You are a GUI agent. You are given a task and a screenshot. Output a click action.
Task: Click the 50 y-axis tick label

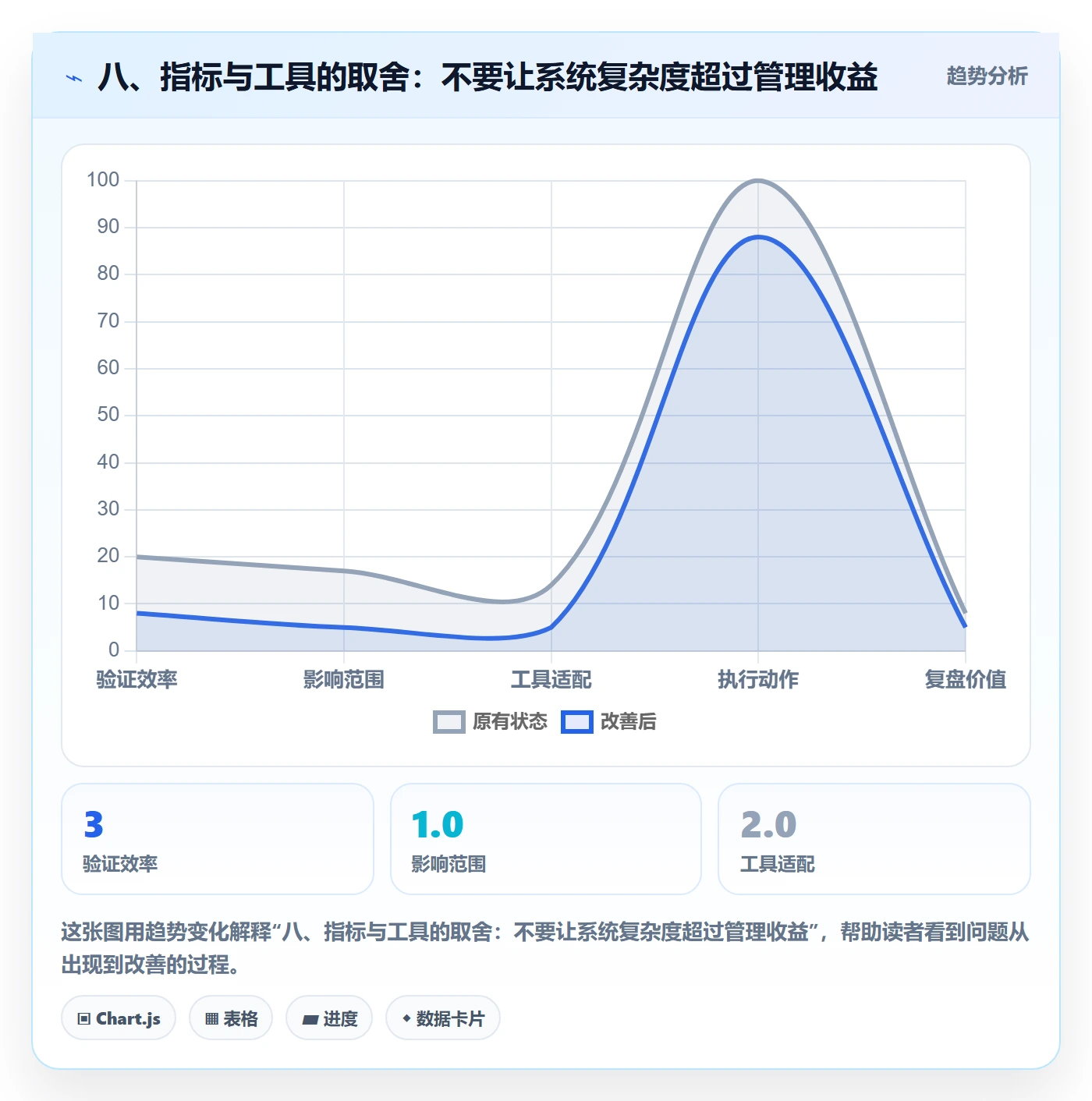(x=108, y=415)
